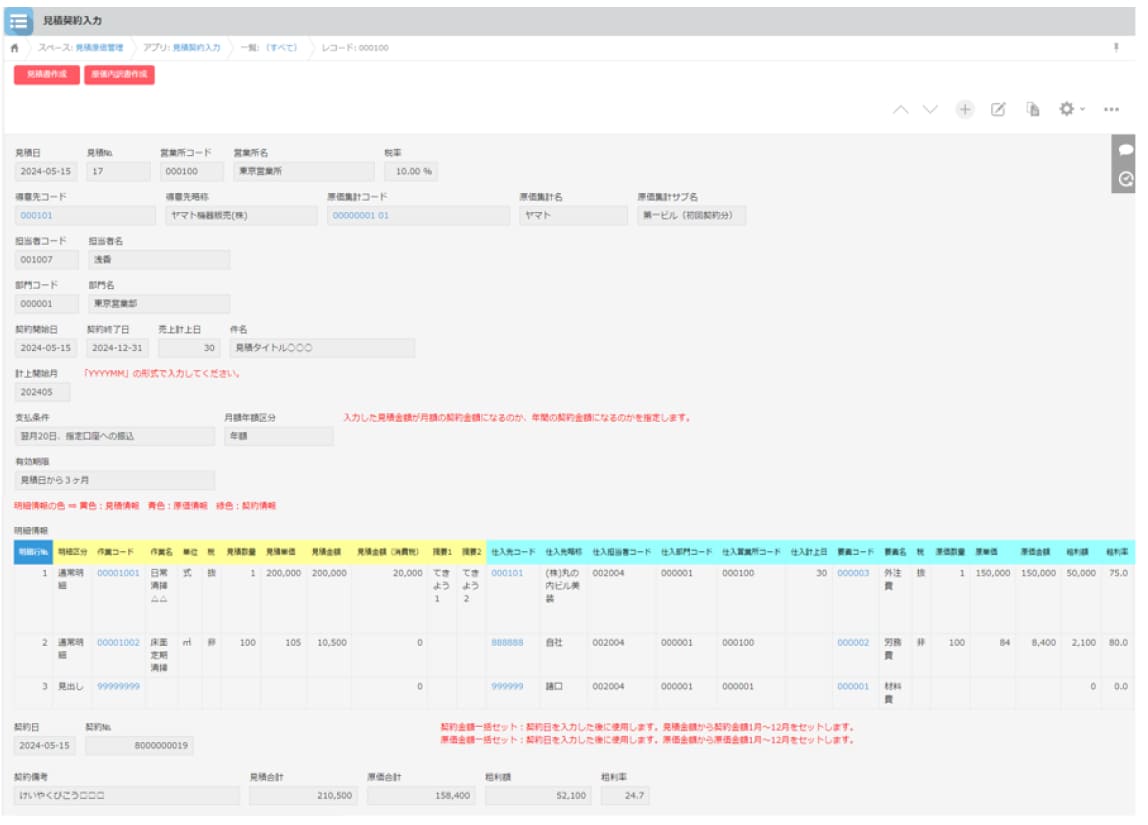This screenshot has width=1148, height=825.
Task: Click the first red 見積書作成 button
Action: click(x=47, y=75)
